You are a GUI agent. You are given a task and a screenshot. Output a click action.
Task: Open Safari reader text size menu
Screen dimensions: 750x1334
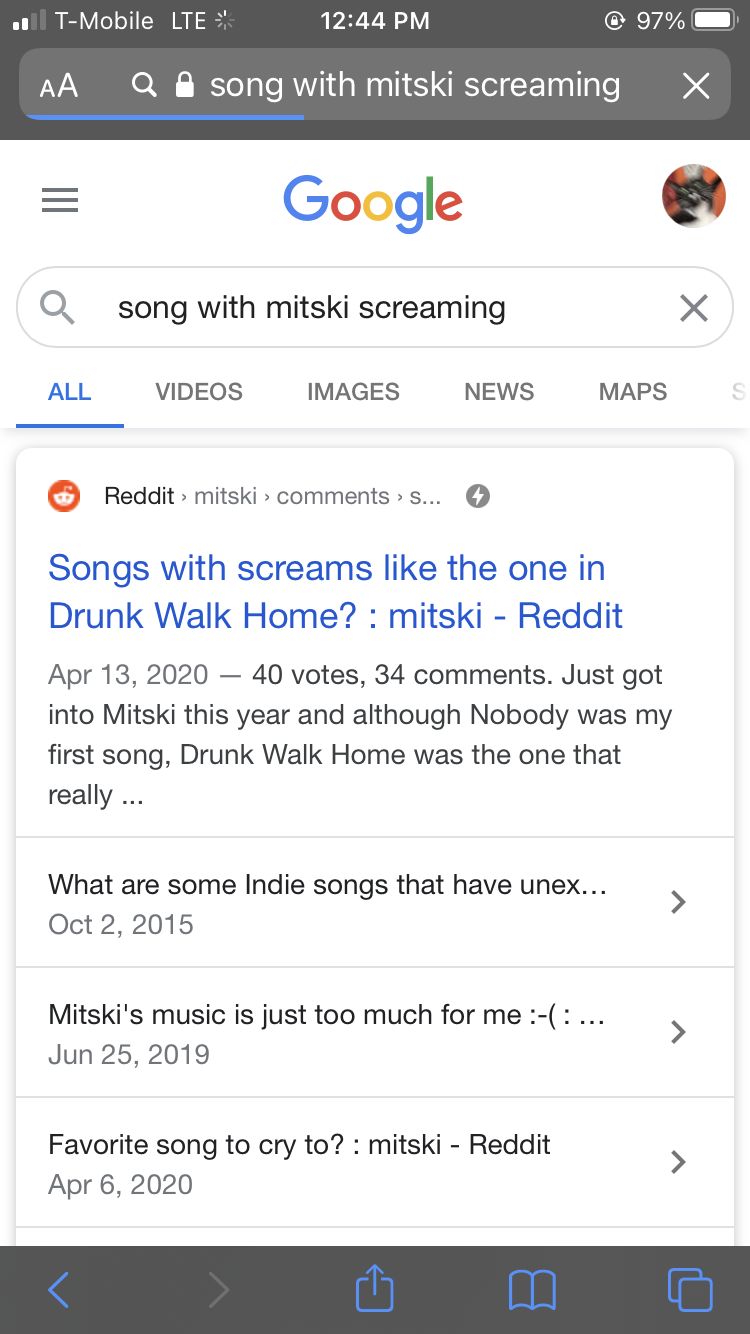click(59, 86)
